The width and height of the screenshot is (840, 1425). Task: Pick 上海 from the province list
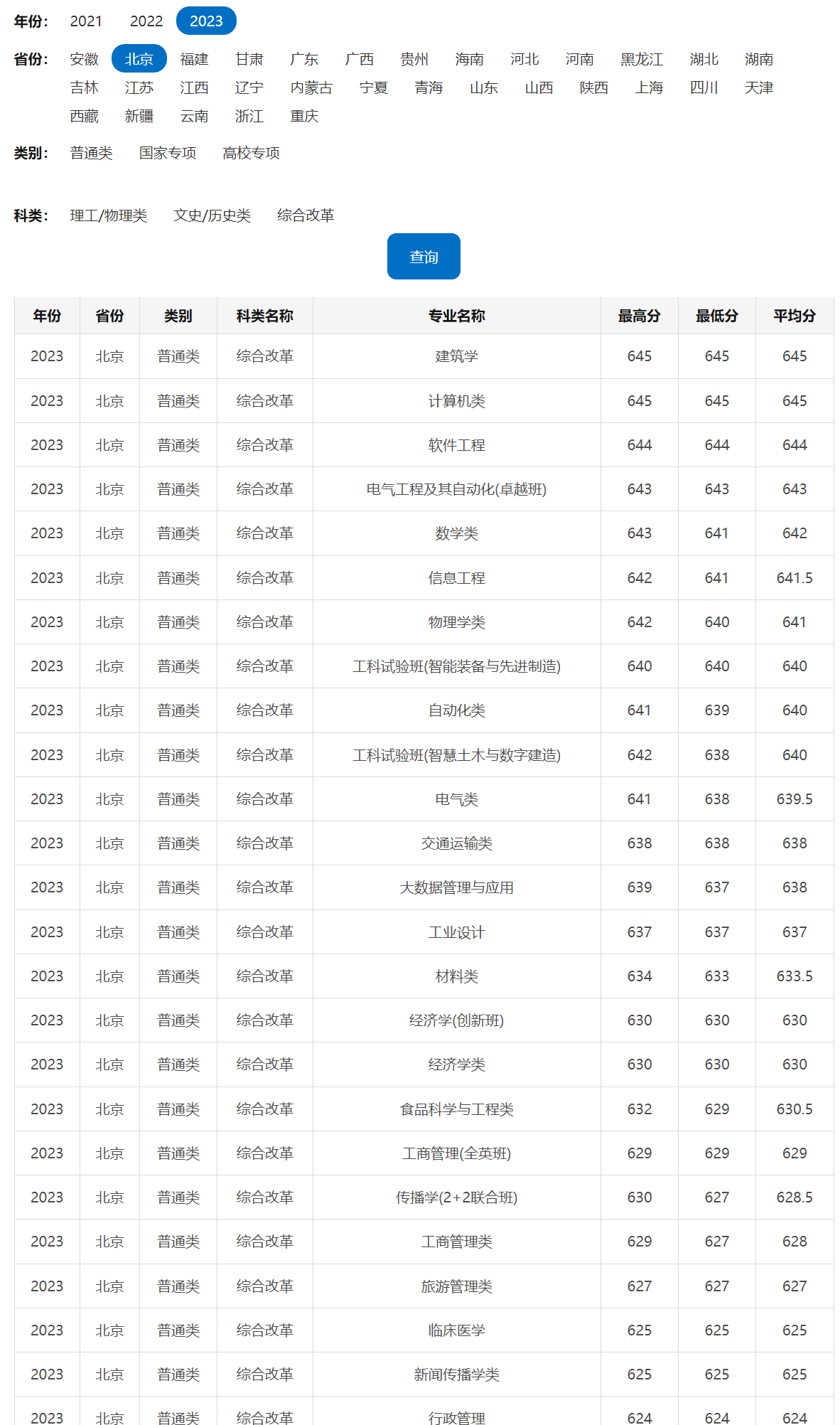[x=649, y=87]
